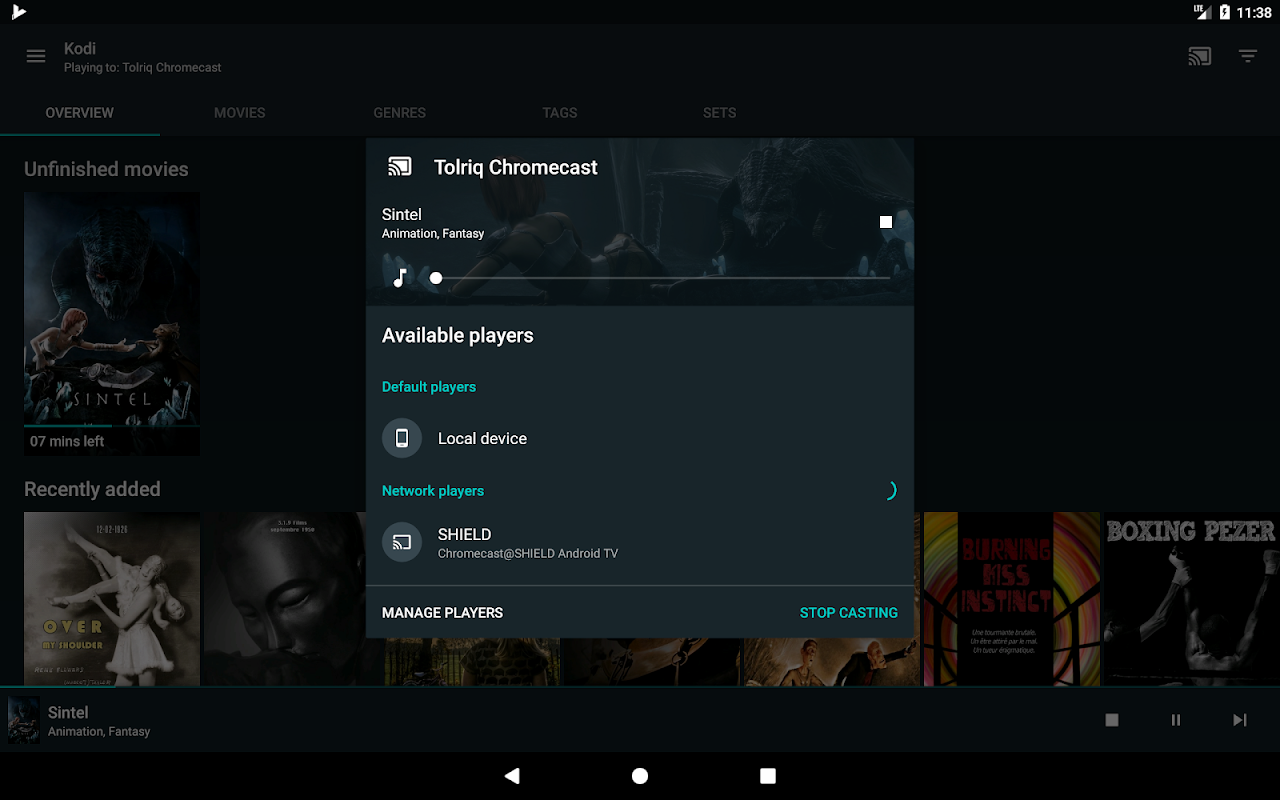Pause playback in bottom player bar
The height and width of the screenshot is (800, 1280).
pos(1176,720)
